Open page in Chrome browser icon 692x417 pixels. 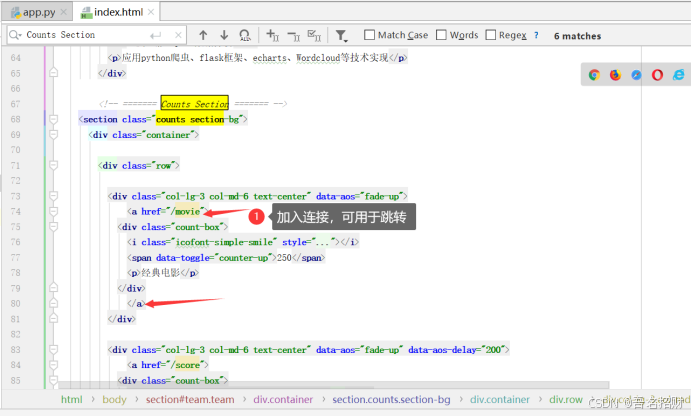(x=594, y=75)
